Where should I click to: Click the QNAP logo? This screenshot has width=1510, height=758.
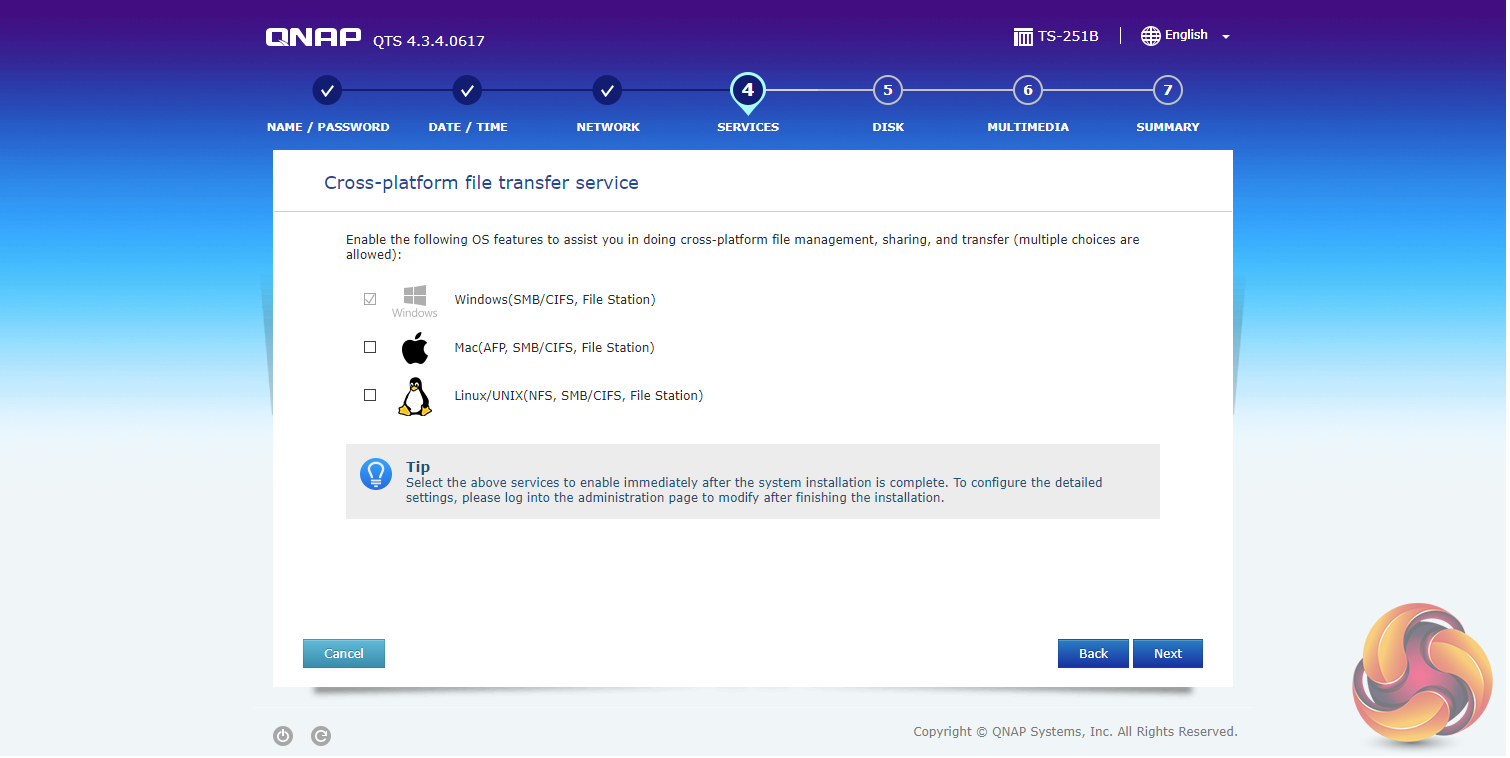pos(313,38)
